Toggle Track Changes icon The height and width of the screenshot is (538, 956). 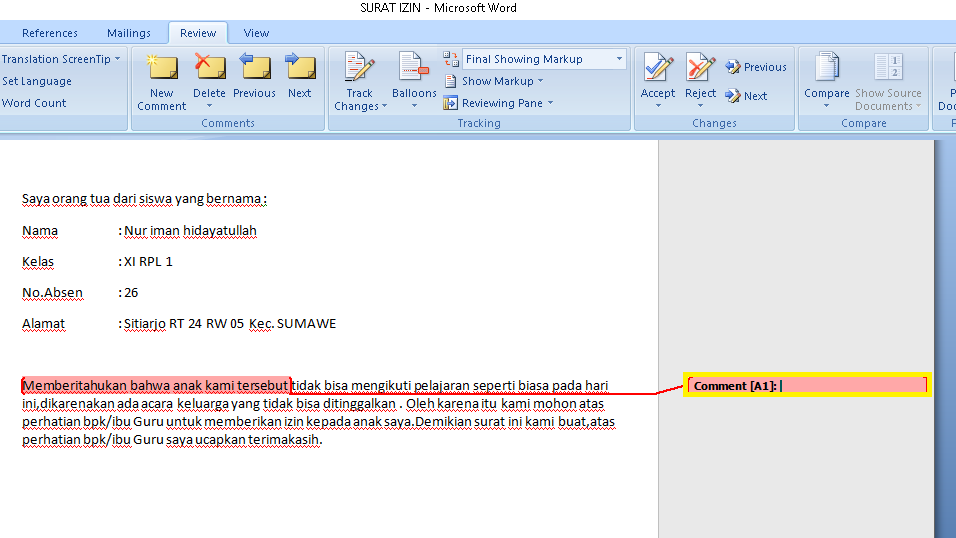[x=359, y=69]
